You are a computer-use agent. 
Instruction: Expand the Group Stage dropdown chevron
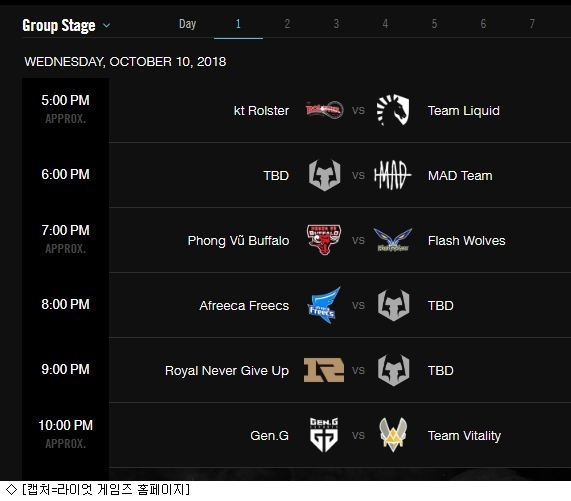tap(106, 25)
